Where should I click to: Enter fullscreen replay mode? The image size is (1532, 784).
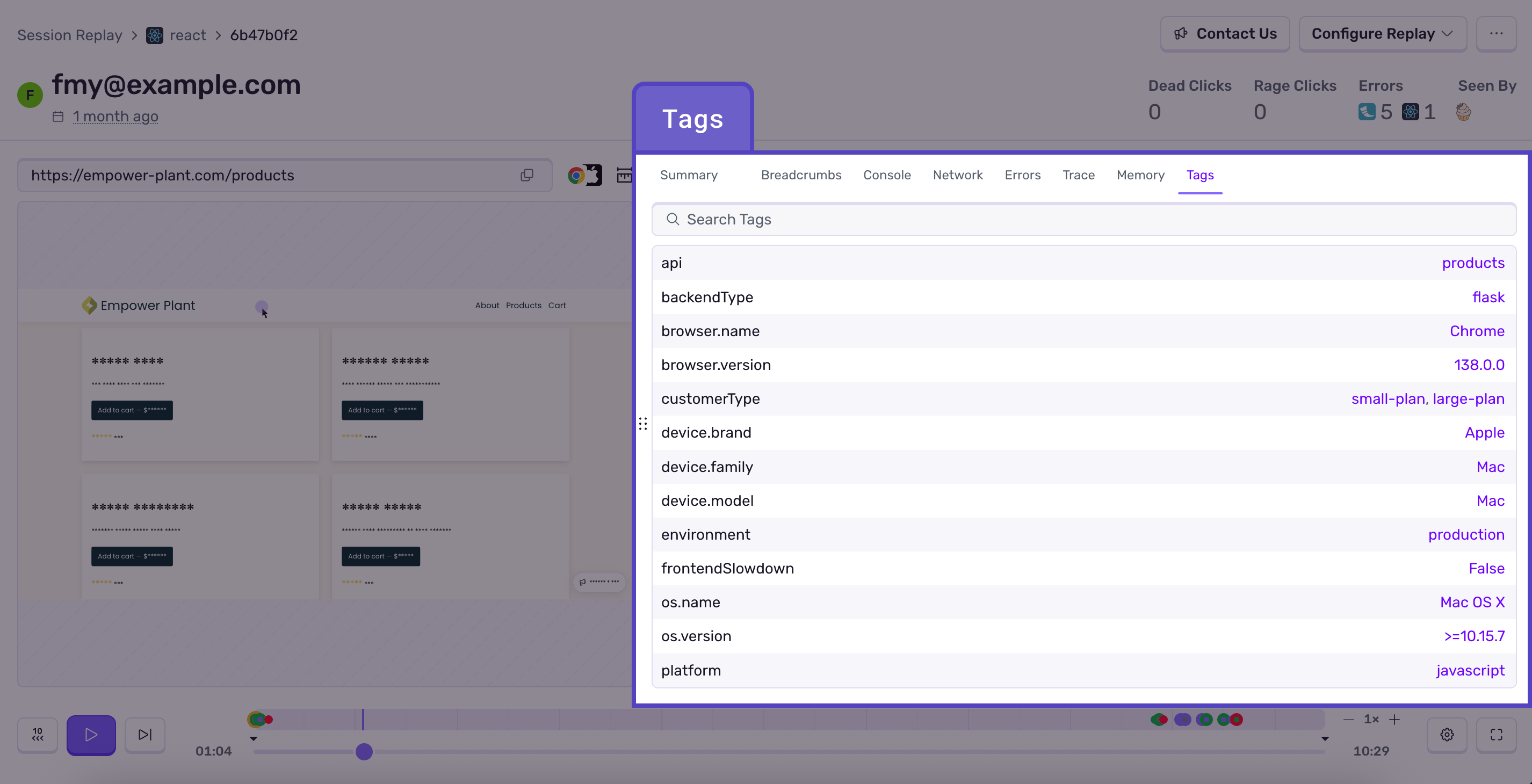click(x=1497, y=735)
